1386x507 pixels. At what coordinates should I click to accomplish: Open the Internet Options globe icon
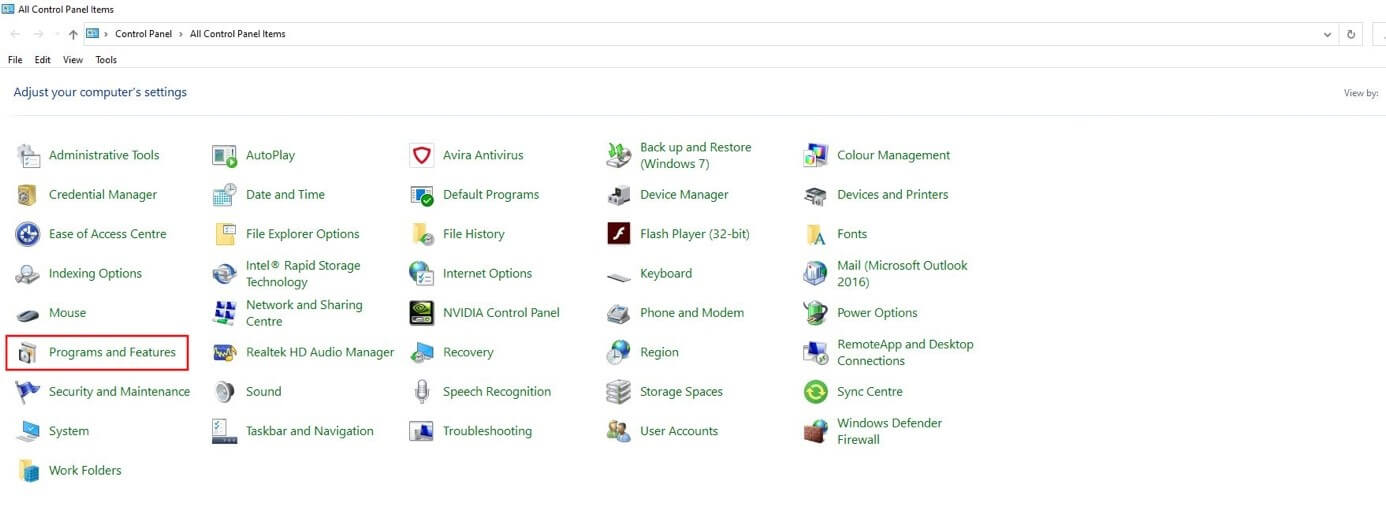[422, 274]
